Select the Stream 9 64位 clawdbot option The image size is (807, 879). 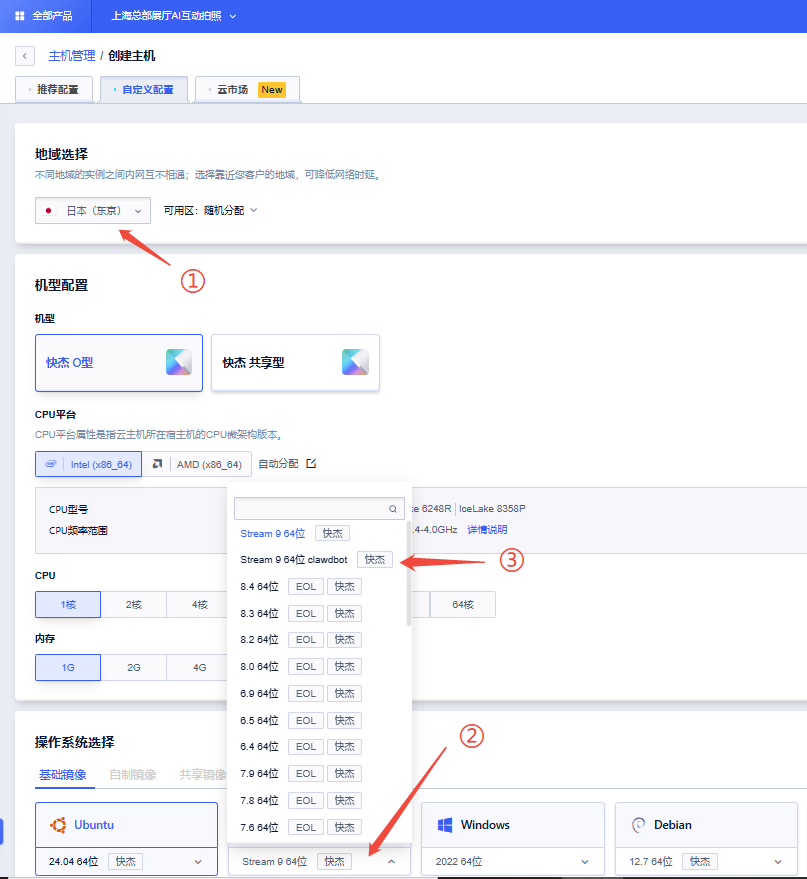293,559
